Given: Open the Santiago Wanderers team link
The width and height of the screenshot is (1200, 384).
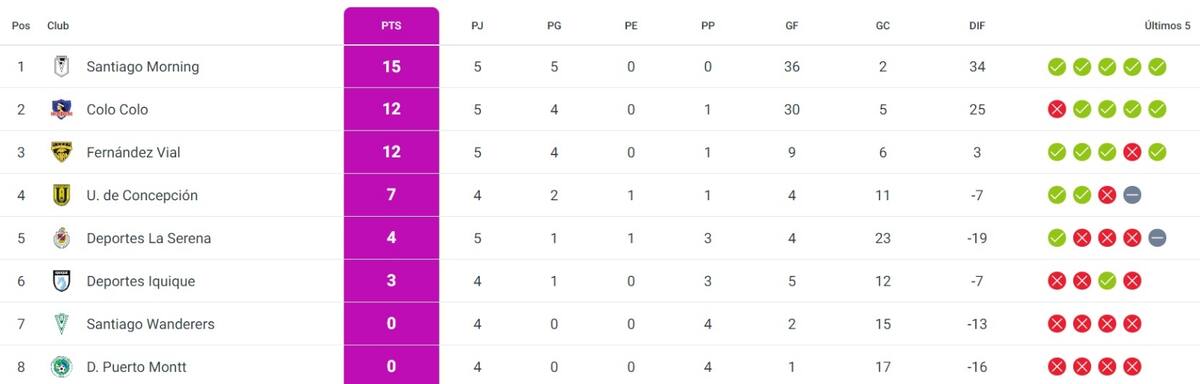Looking at the screenshot, I should tap(150, 325).
